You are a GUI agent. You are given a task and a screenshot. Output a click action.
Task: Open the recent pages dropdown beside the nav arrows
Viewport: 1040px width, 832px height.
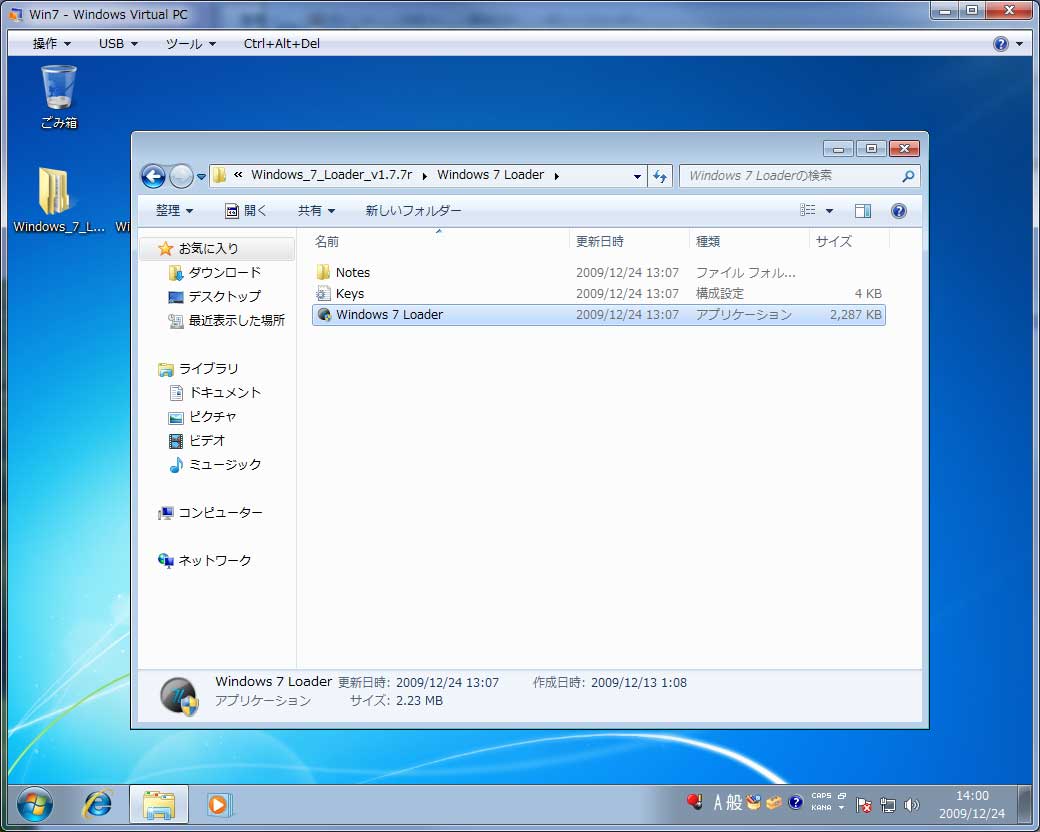[201, 176]
